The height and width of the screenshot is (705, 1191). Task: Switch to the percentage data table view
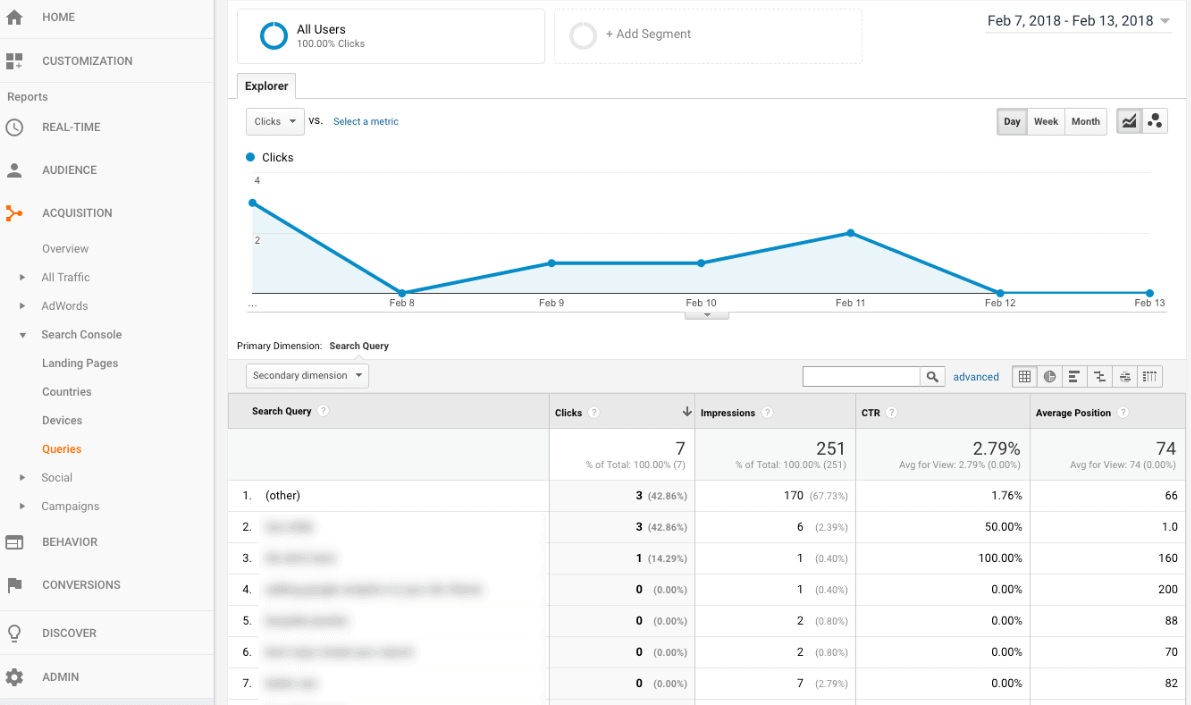(x=1049, y=376)
